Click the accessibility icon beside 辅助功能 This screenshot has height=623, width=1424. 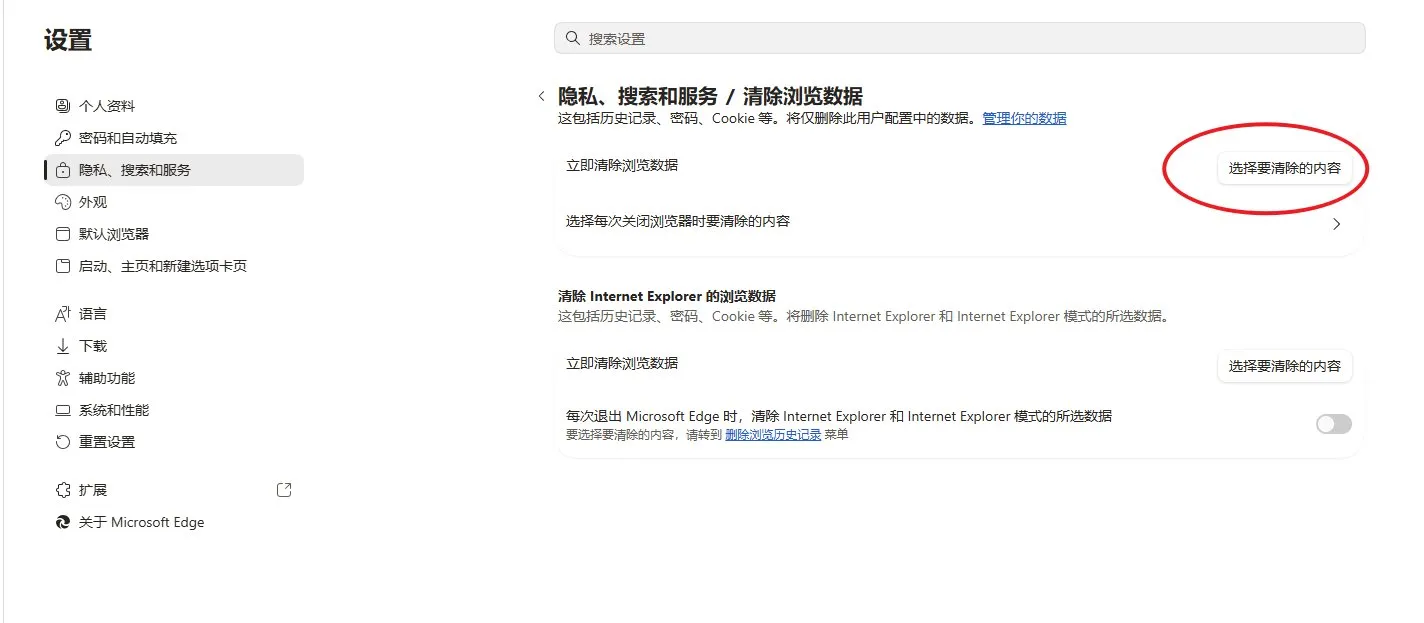tap(63, 378)
